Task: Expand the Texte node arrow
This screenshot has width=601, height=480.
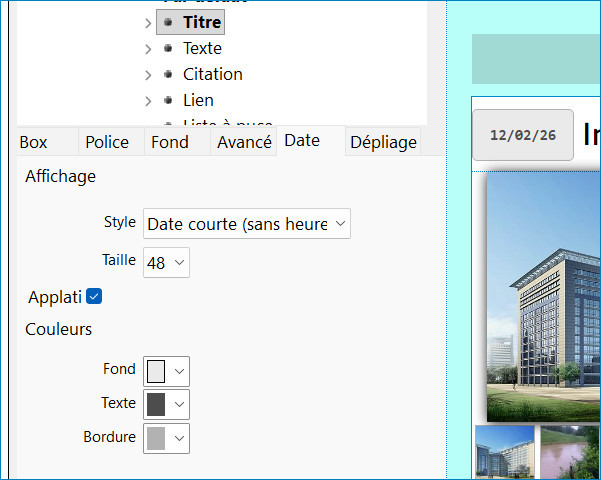Action: click(x=148, y=48)
